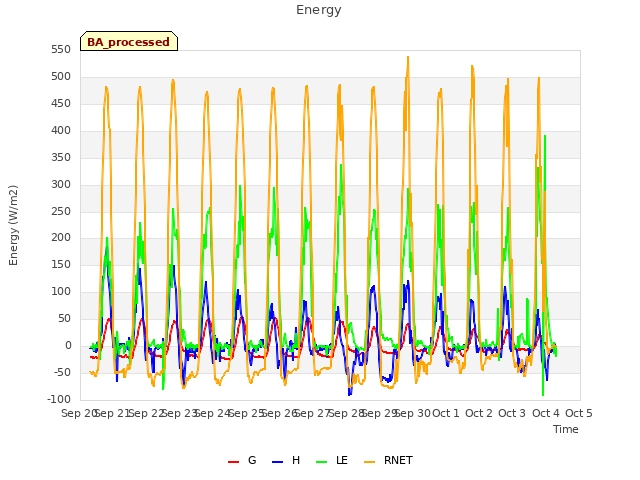
Task: Click the 200 y-axis tick label
Action: tap(61, 238)
